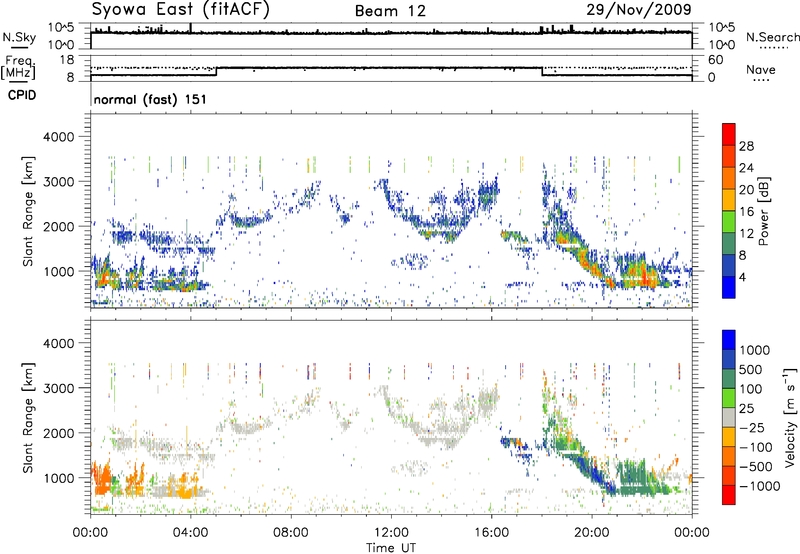Image resolution: width=800 pixels, height=554 pixels.
Task: Click the "4" Power colorbar value
Action: [742, 278]
